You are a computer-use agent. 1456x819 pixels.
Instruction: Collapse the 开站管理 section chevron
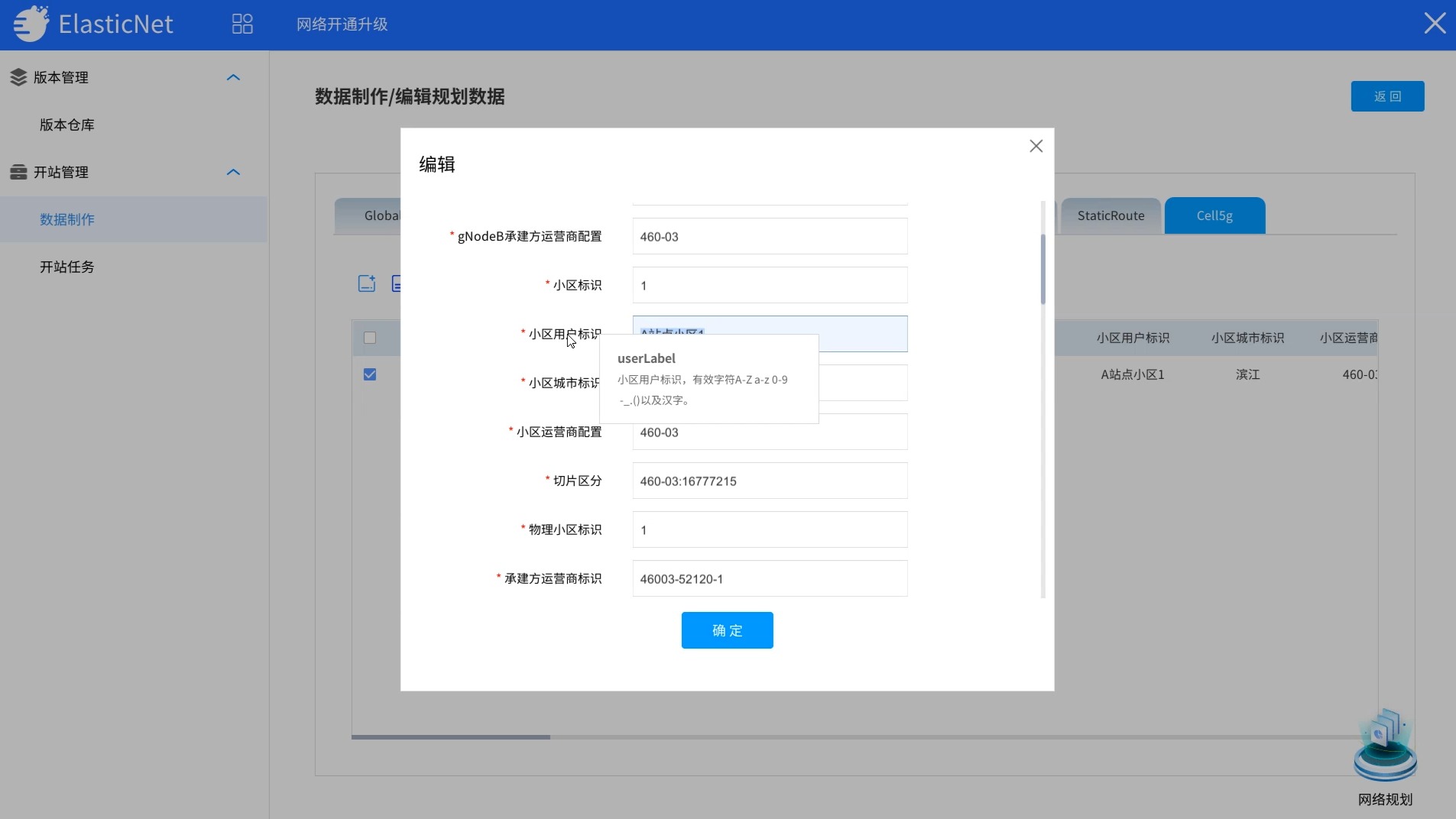point(233,172)
